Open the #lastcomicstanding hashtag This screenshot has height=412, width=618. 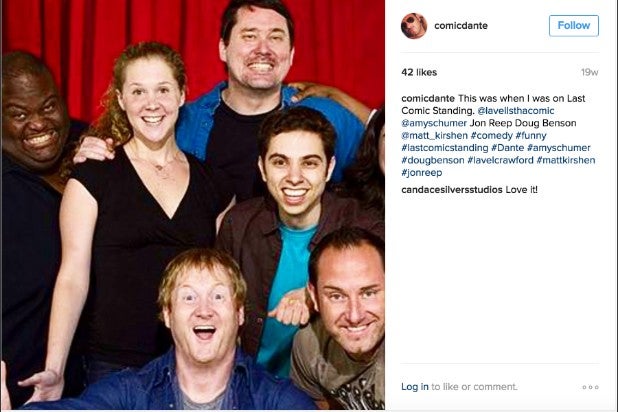point(445,148)
